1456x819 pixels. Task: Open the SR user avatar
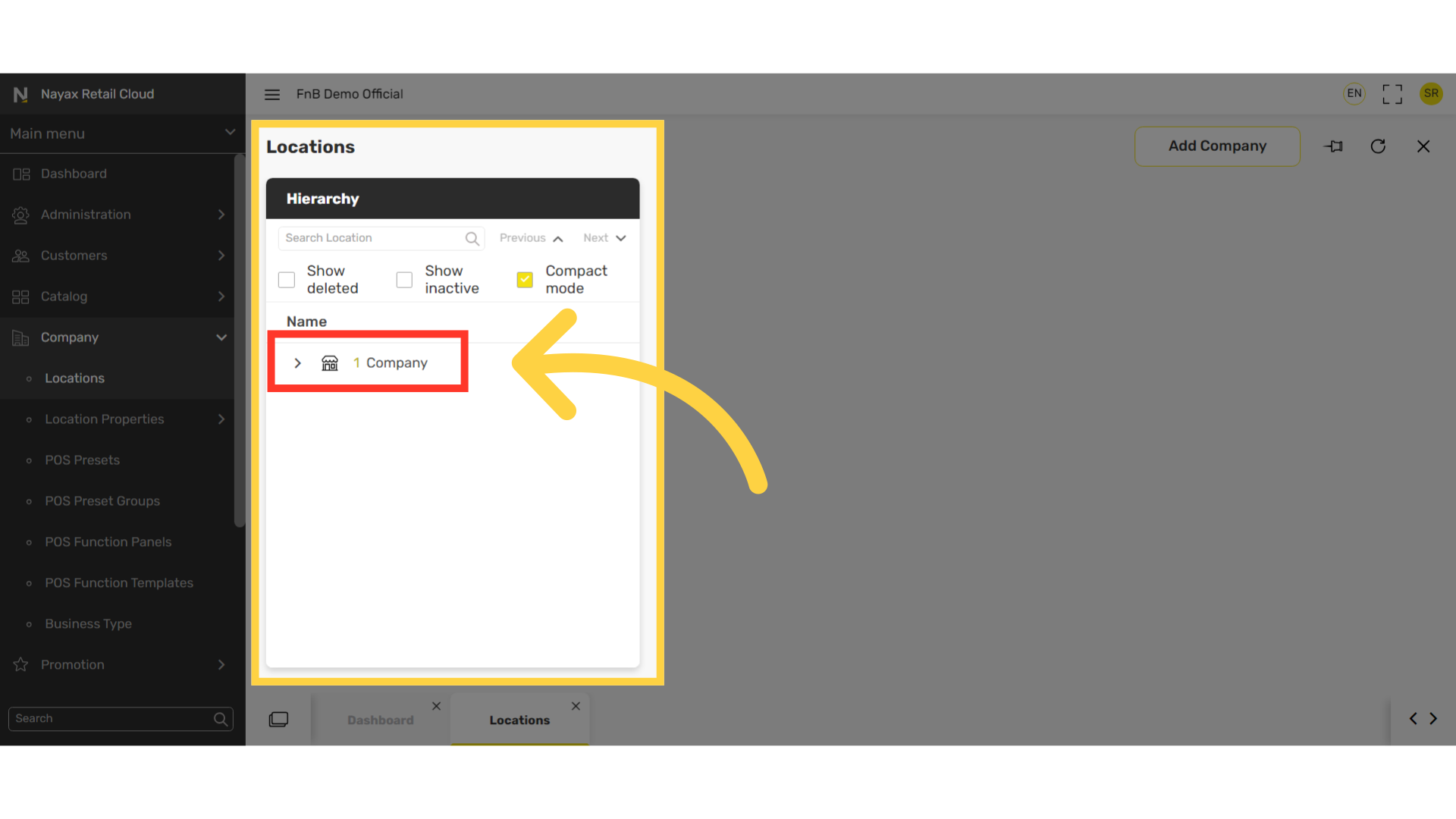click(x=1431, y=93)
